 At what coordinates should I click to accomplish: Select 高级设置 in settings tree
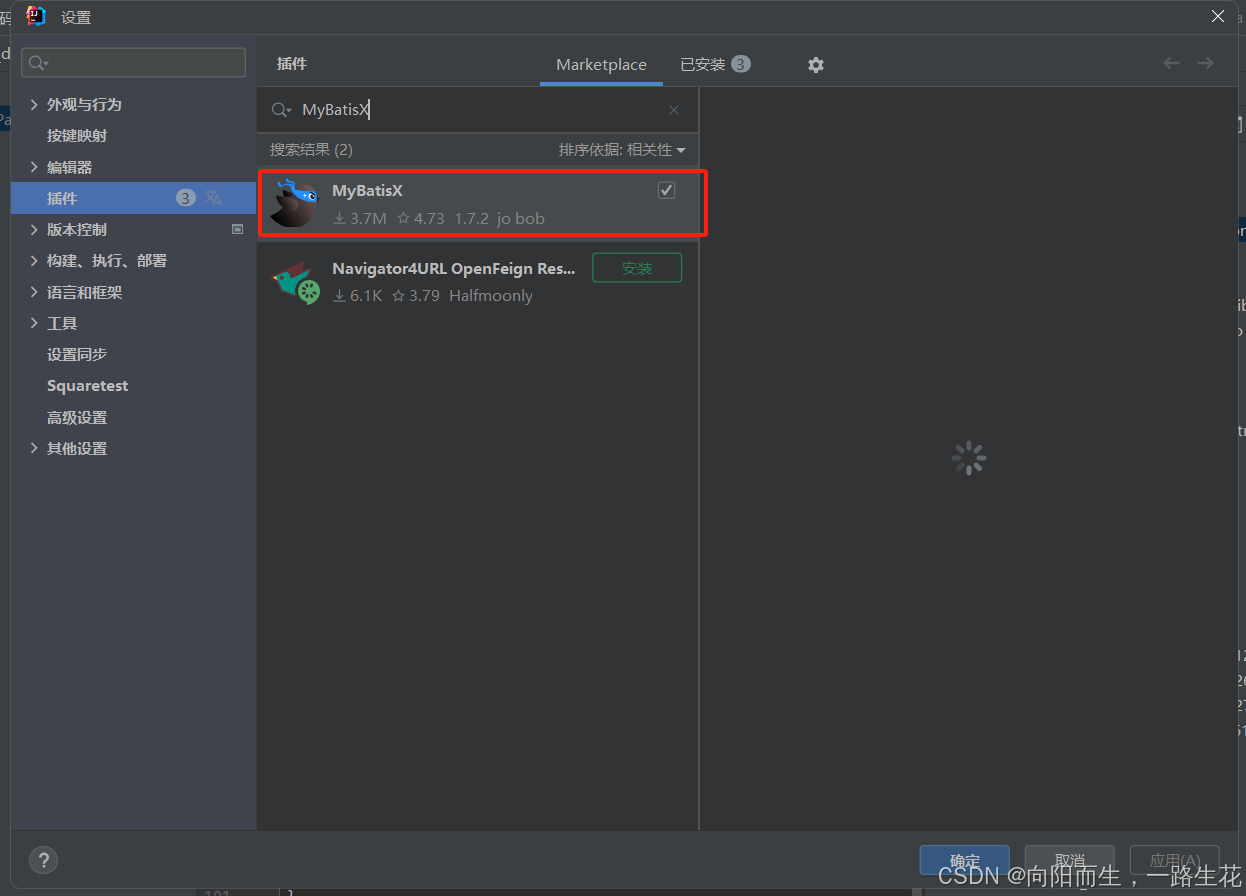(77, 417)
